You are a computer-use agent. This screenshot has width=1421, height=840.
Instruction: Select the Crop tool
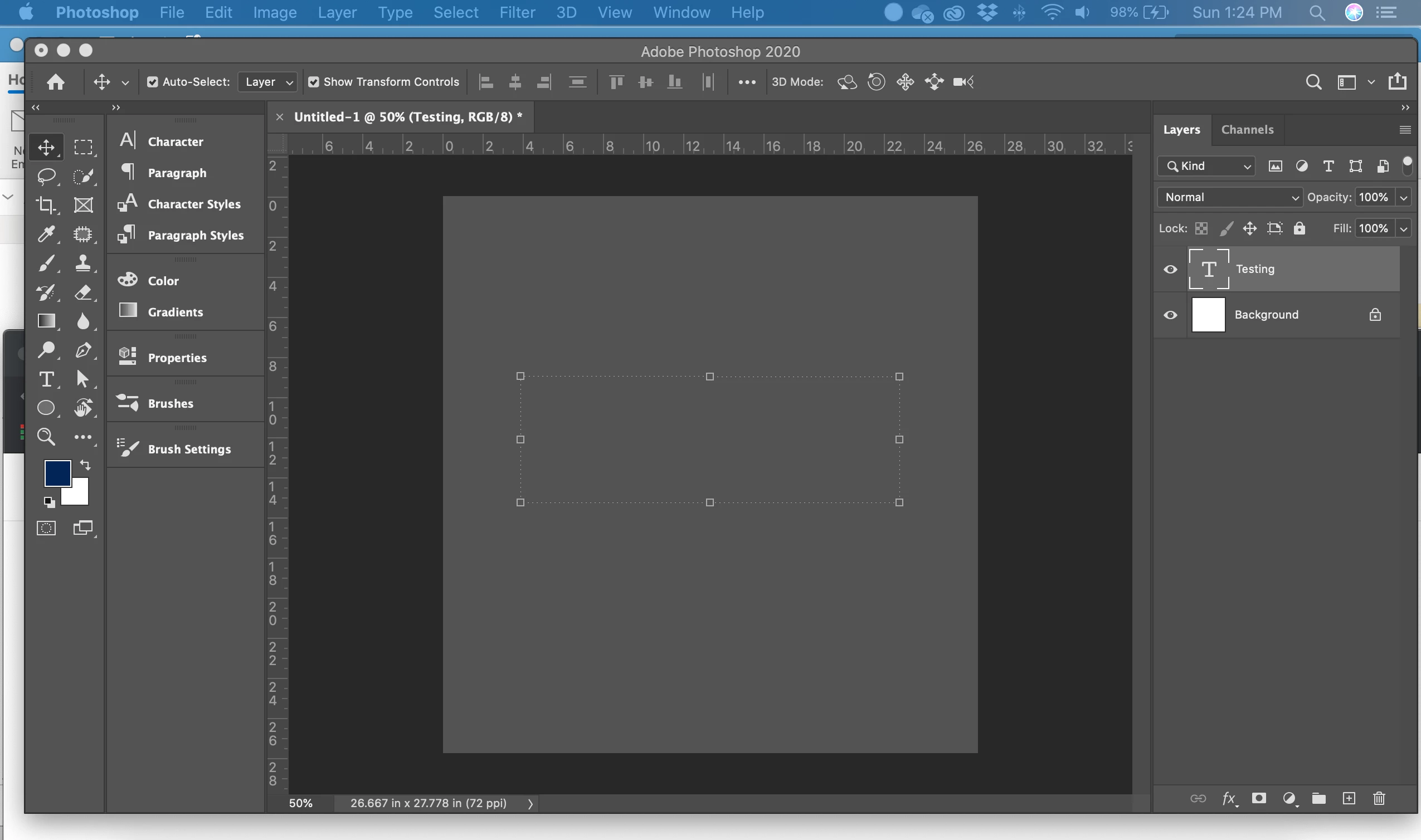(x=46, y=205)
